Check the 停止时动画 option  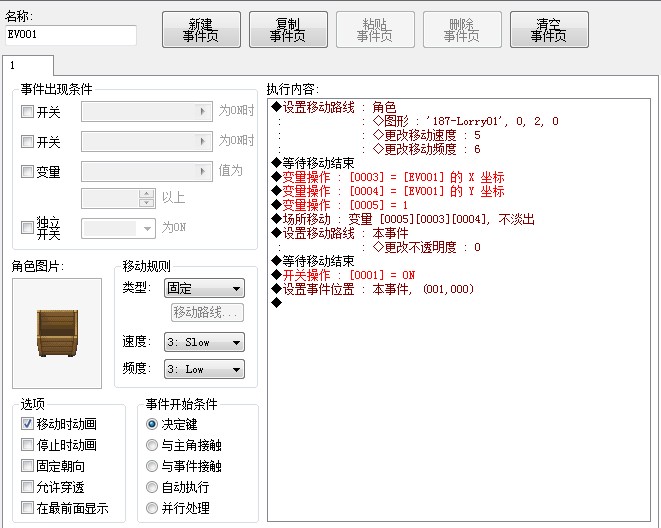pos(27,445)
